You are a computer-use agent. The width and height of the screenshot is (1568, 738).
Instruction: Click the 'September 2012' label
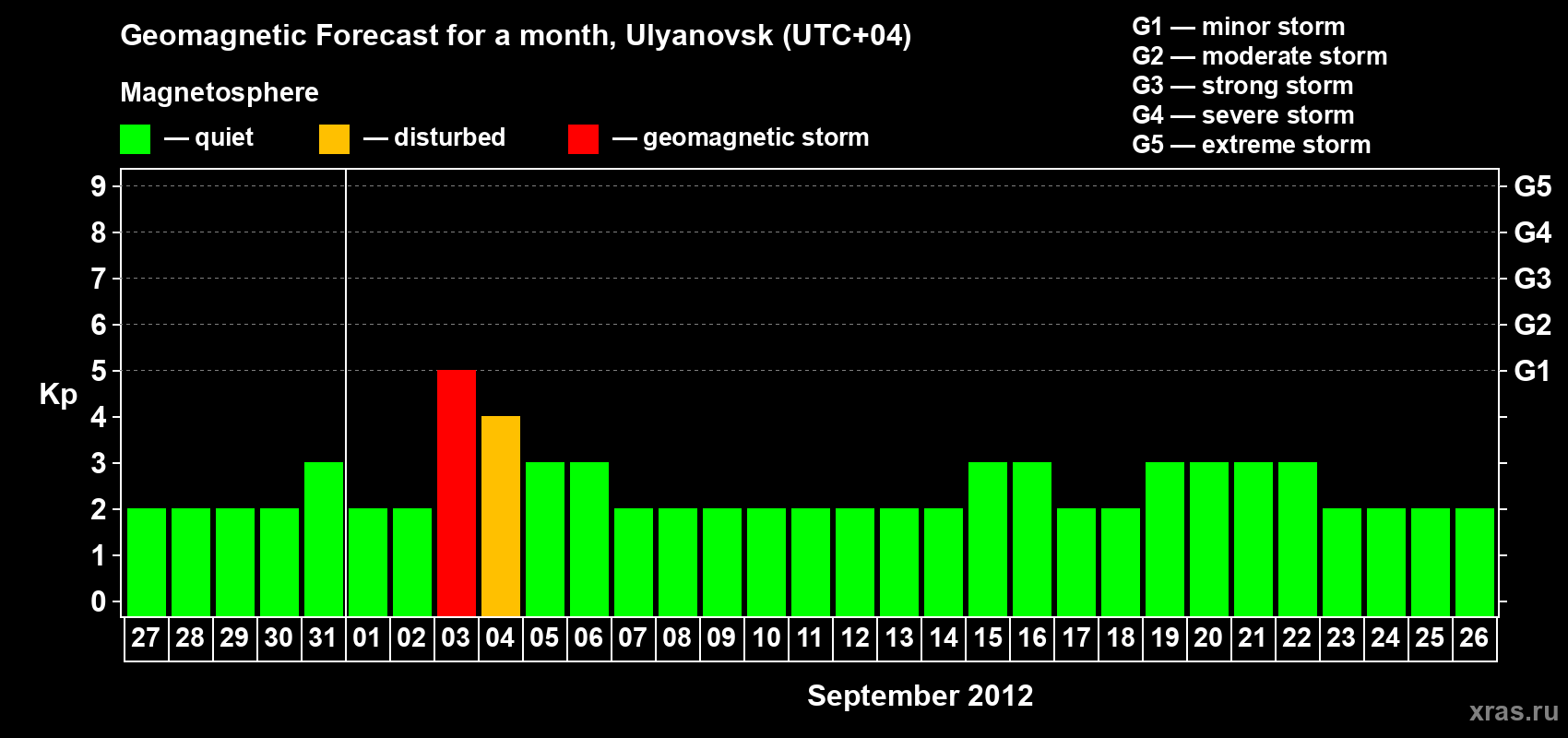tap(920, 696)
